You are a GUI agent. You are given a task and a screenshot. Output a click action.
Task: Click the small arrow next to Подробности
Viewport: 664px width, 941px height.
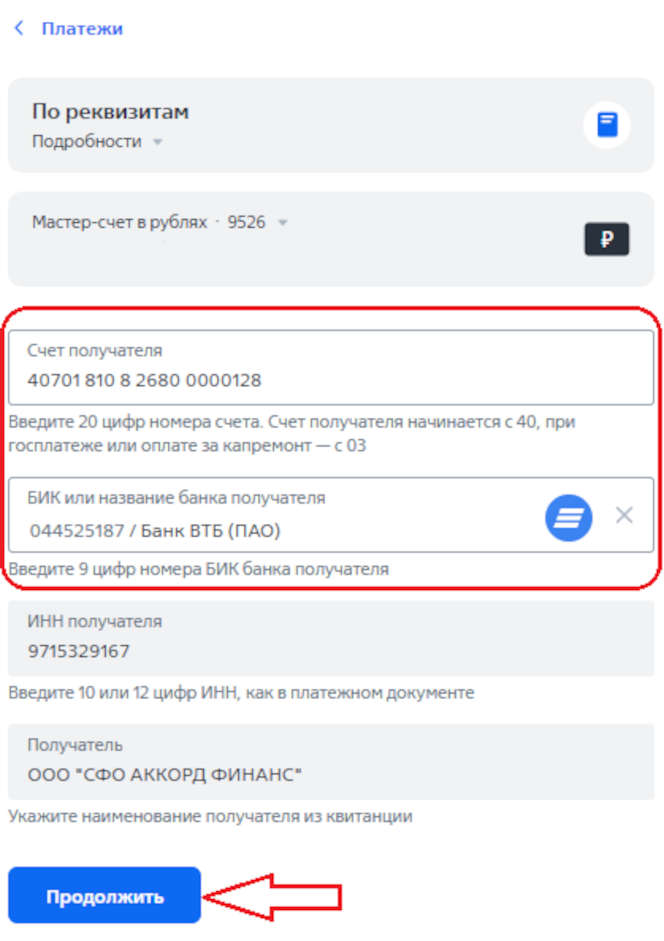pyautogui.click(x=157, y=142)
